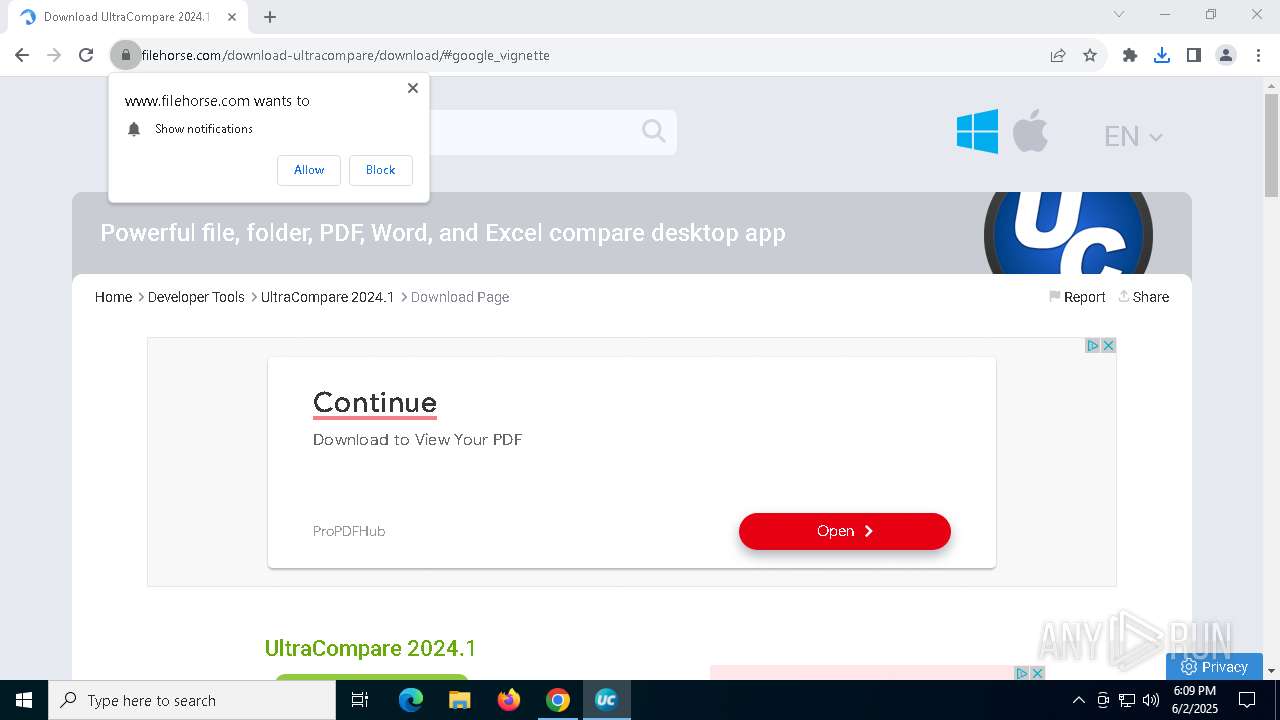1280x720 pixels.
Task: Open UltraCompare 2024.1 breadcrumb link
Action: click(327, 297)
